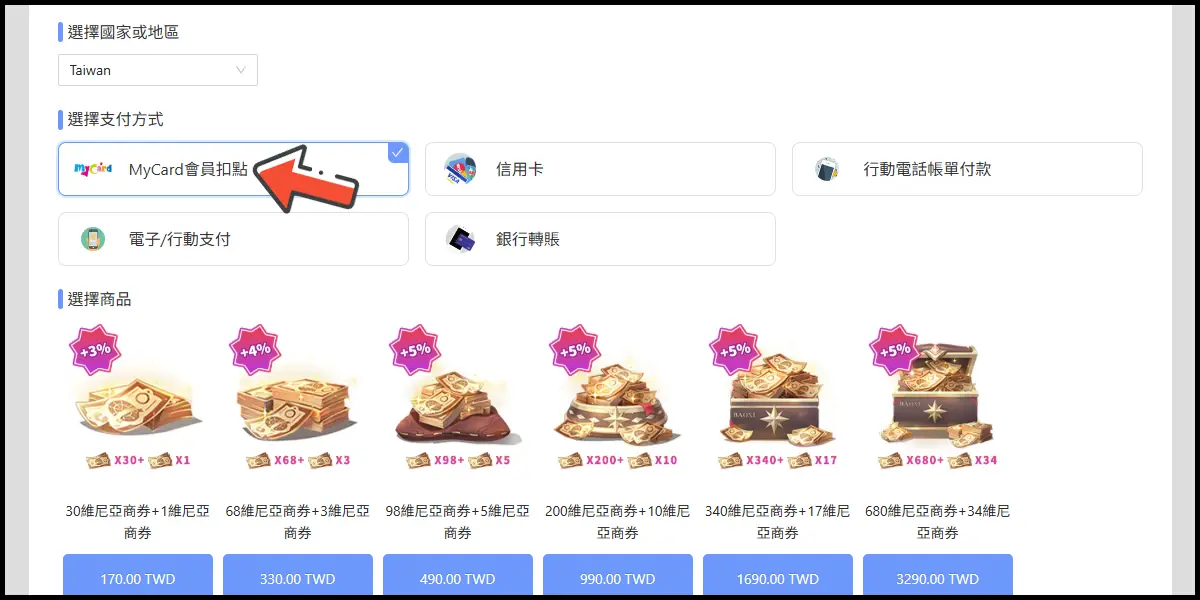
Task: Click the mobile phone billing icon
Action: click(826, 169)
